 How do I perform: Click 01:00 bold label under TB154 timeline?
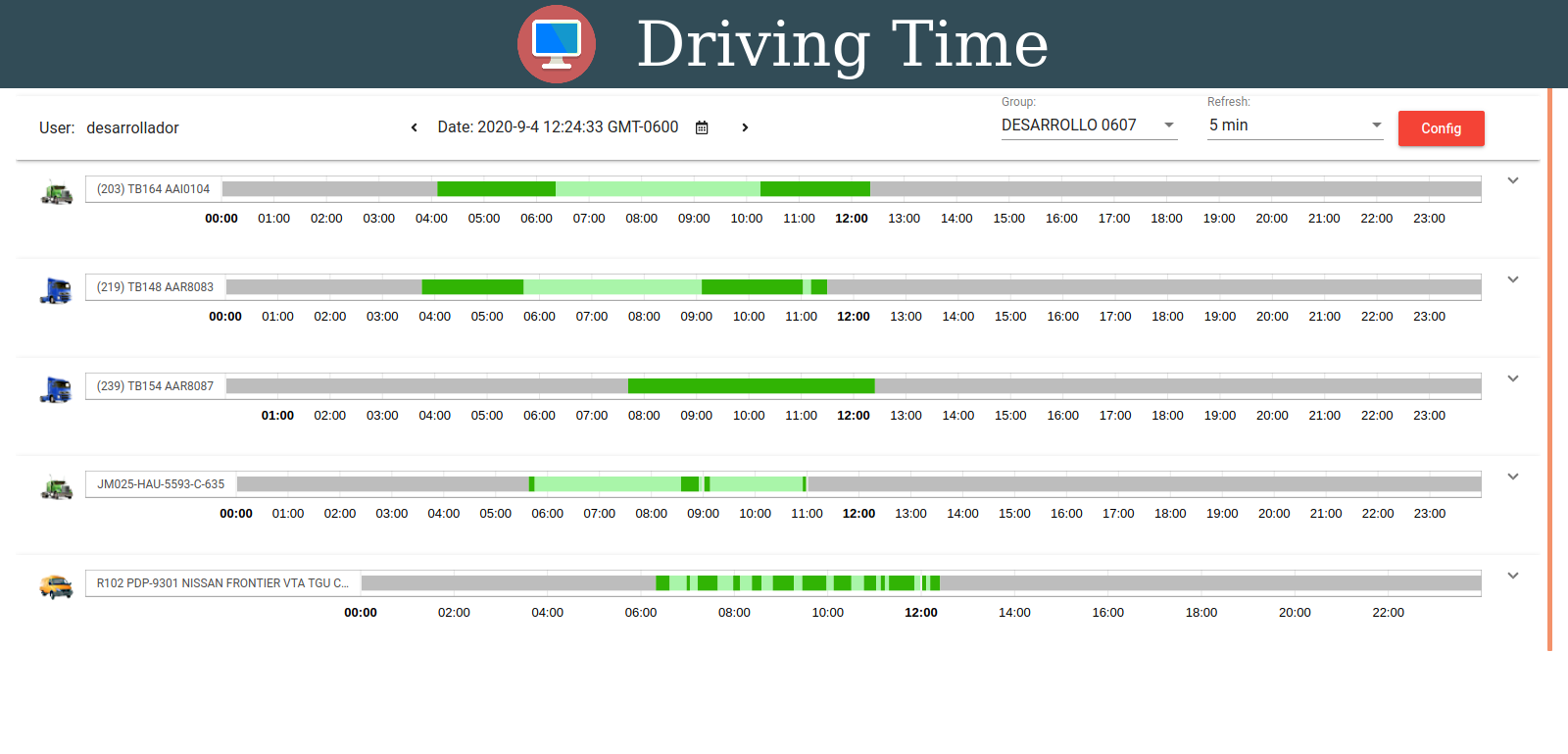pyautogui.click(x=277, y=416)
